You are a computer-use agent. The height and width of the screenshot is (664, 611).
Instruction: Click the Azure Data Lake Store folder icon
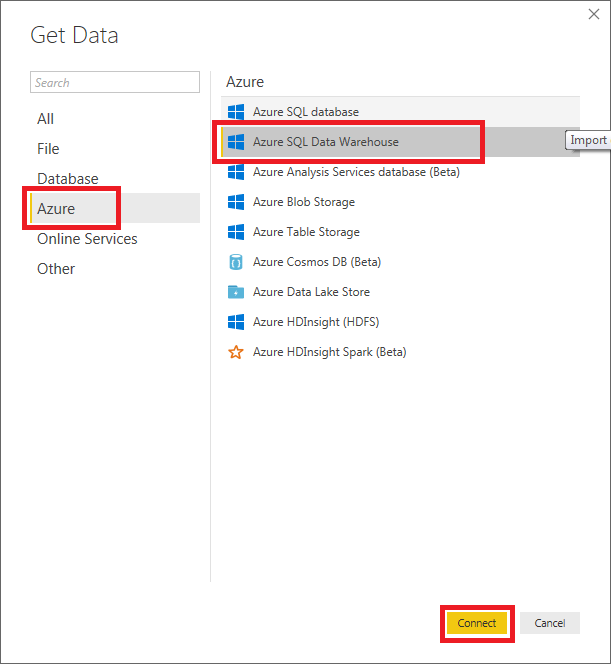pos(236,292)
